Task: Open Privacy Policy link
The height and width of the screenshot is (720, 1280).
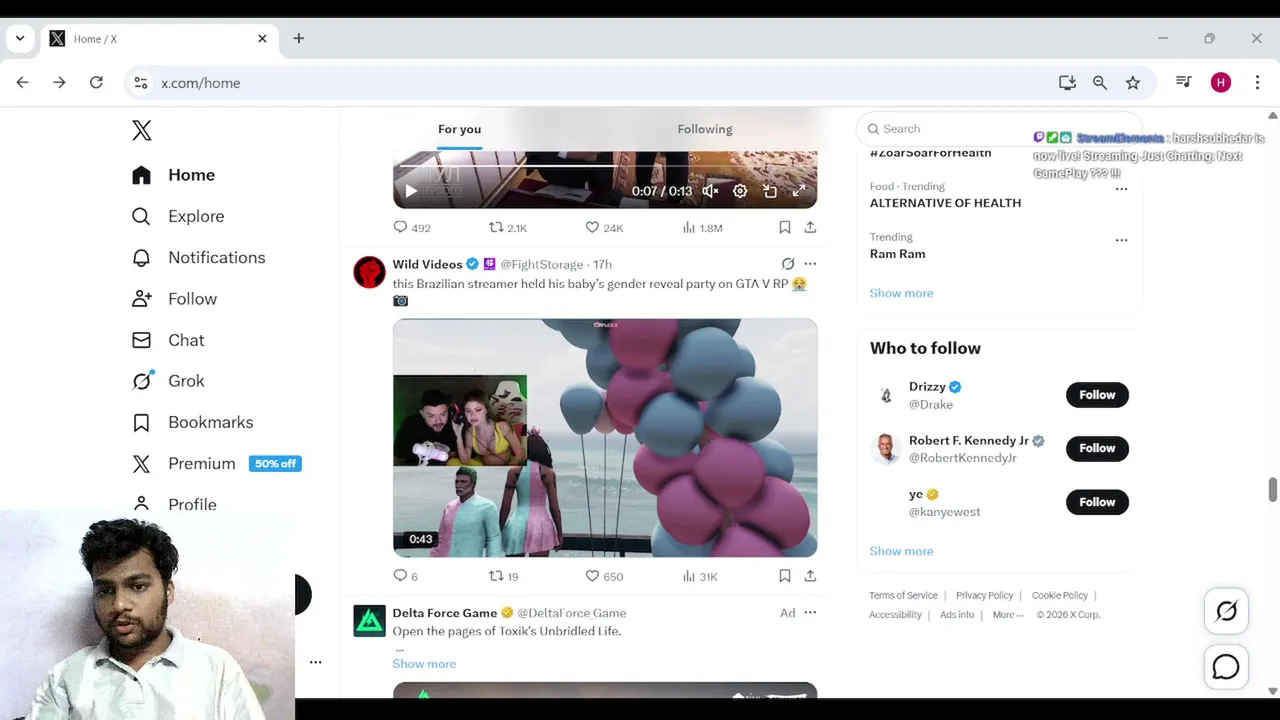Action: (984, 595)
